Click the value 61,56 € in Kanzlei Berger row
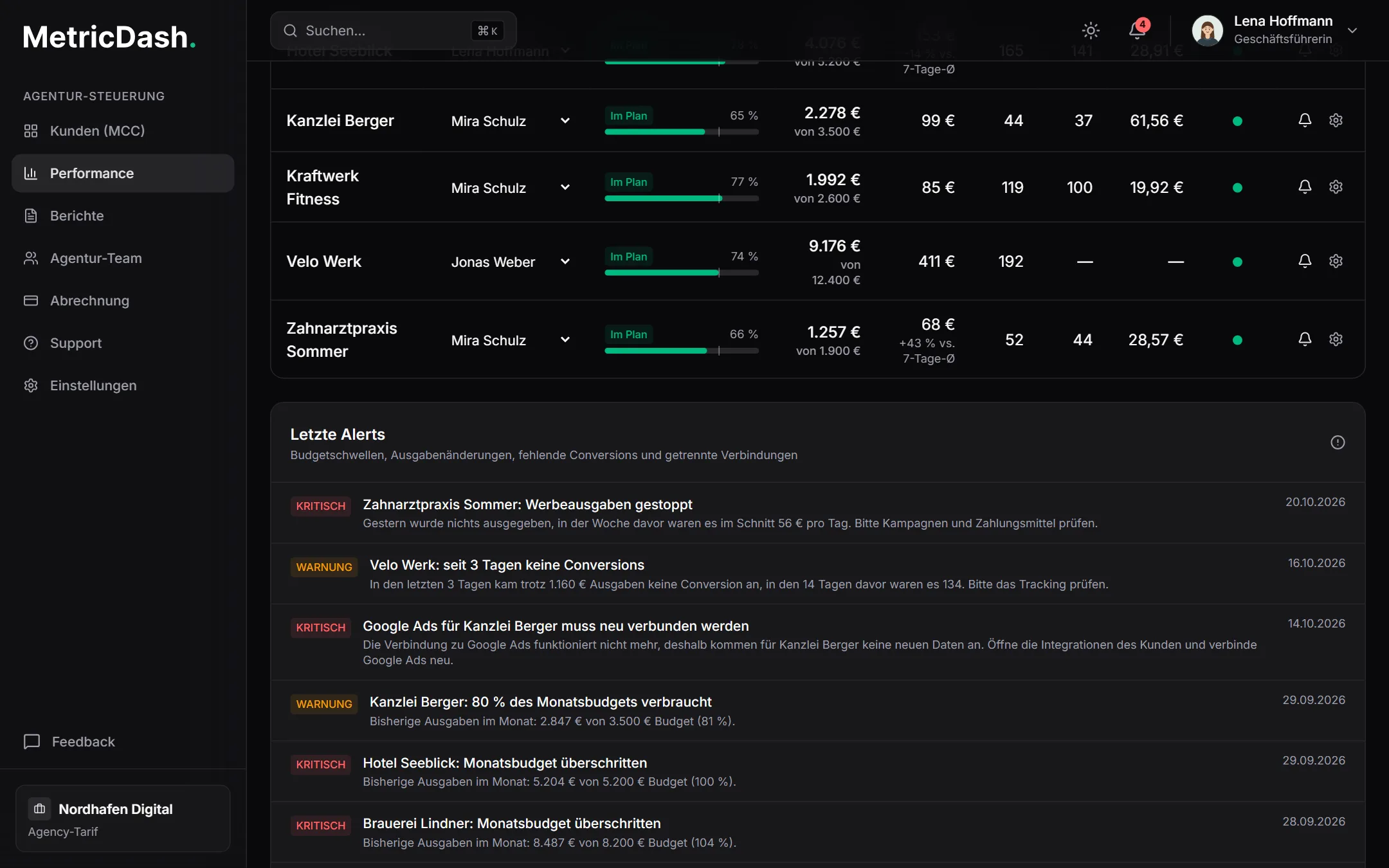This screenshot has width=1389, height=868. pyautogui.click(x=1156, y=121)
